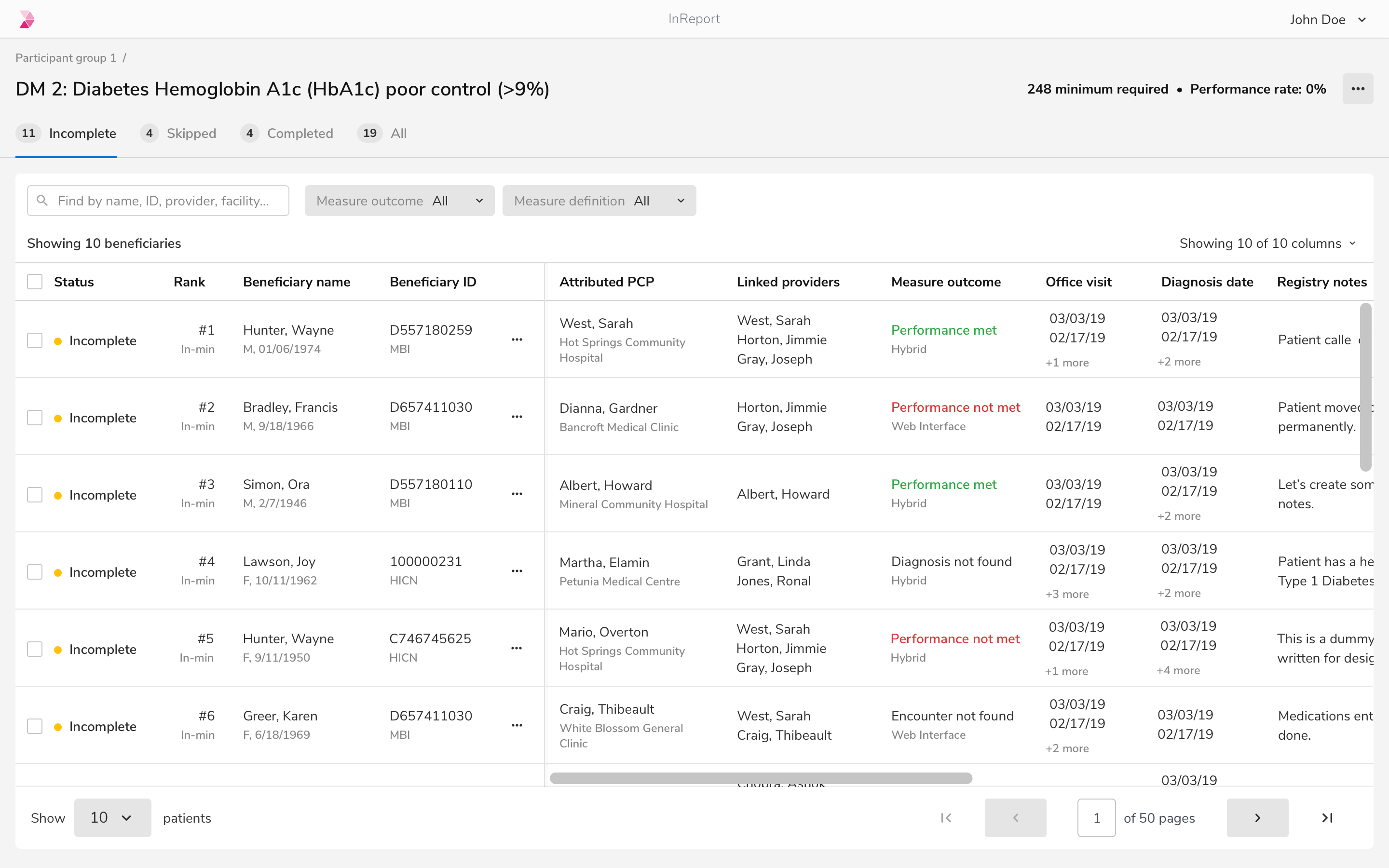Select the checkbox for Greer, Karen

35,726
